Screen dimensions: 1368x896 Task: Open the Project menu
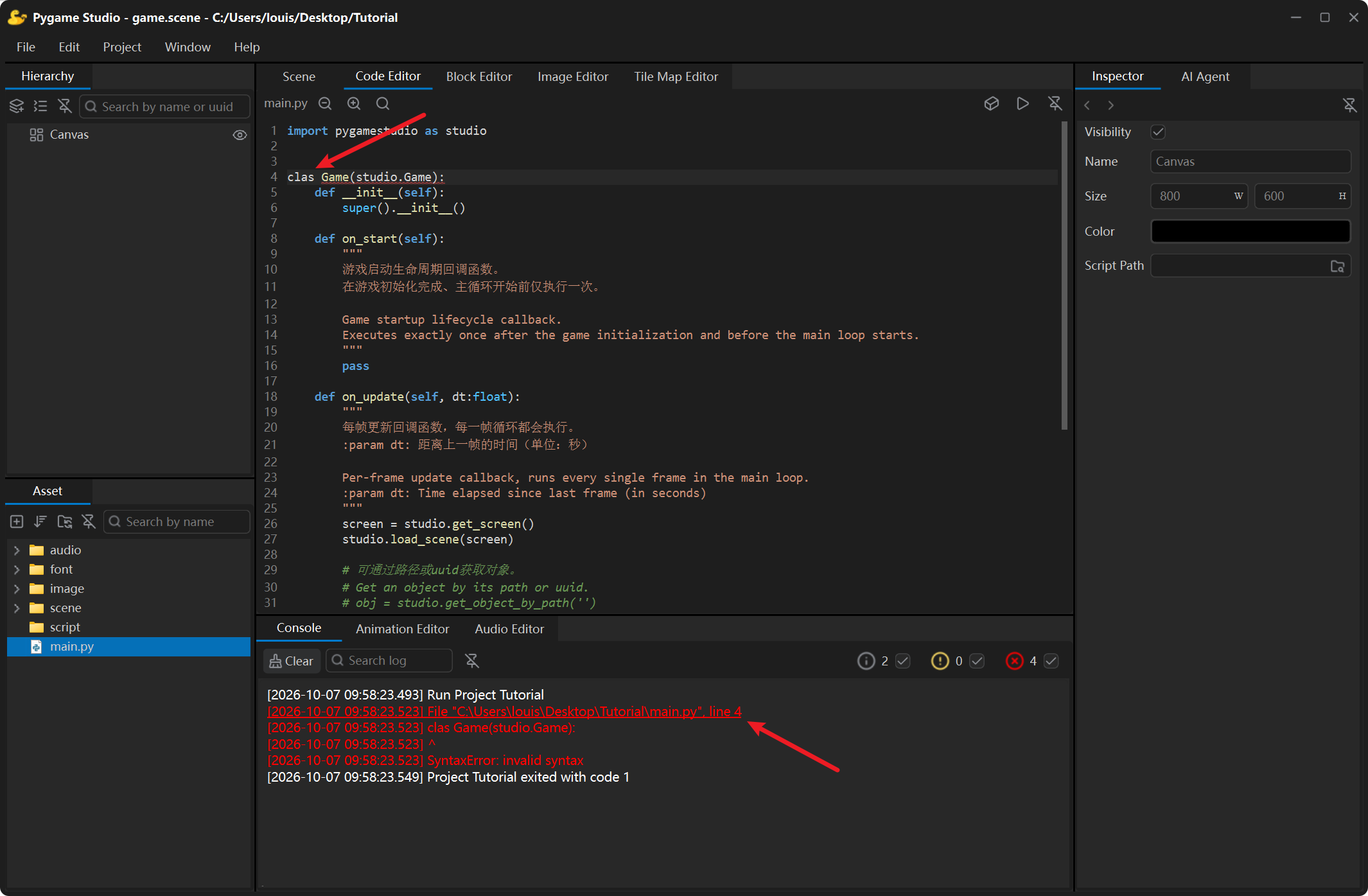pyautogui.click(x=122, y=47)
